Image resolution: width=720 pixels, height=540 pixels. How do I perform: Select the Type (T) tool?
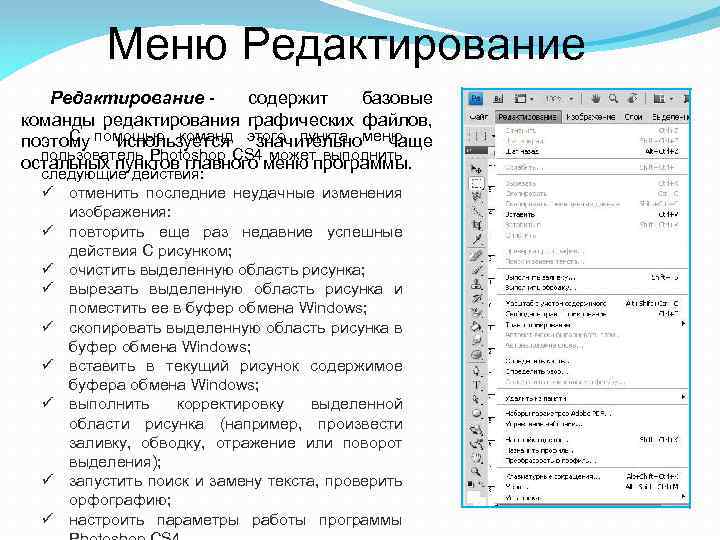tap(477, 385)
